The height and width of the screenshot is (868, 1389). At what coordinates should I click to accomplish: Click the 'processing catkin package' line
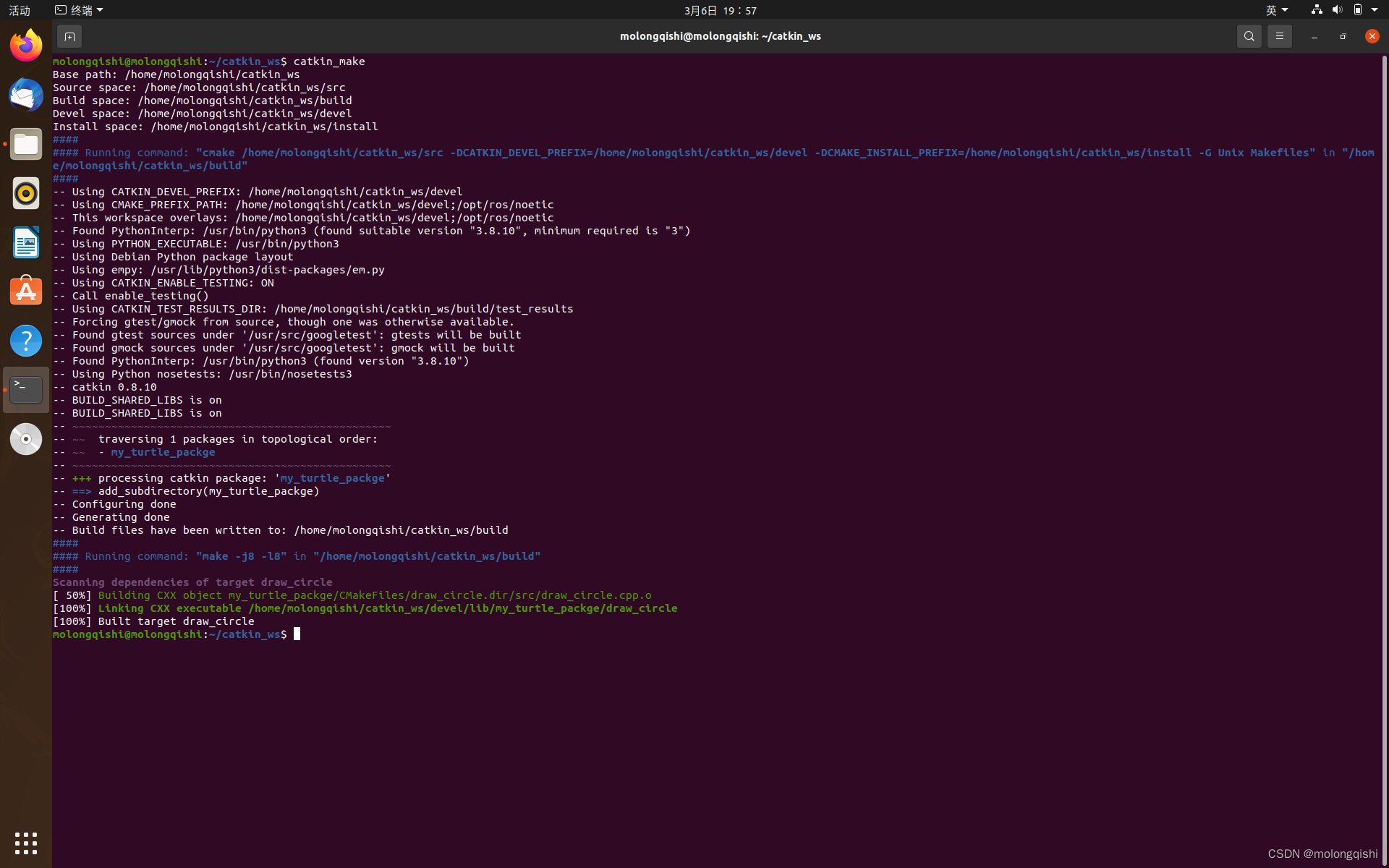(x=221, y=478)
